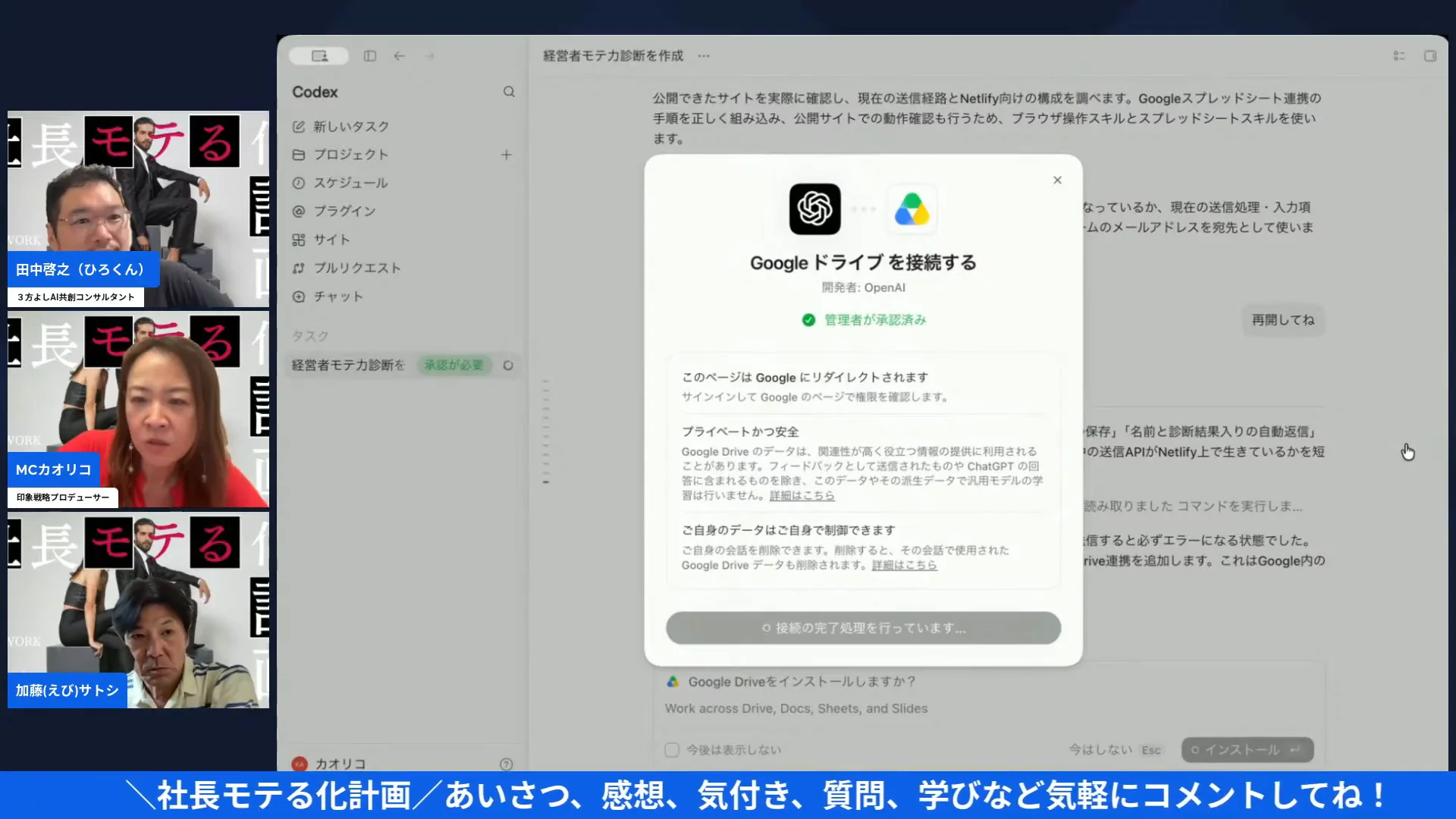Screen dimensions: 1456x819
Task: Click the 再開してね message bubble
Action: (1282, 320)
